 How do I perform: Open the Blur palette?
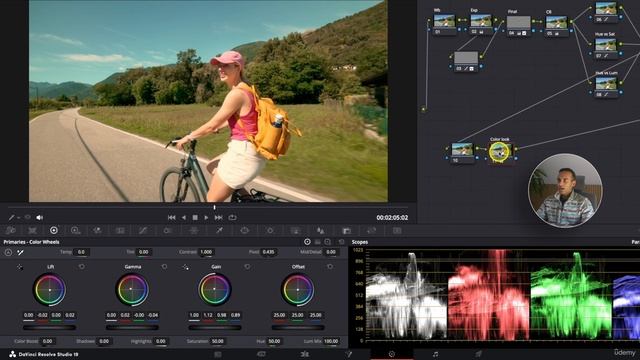(321, 231)
